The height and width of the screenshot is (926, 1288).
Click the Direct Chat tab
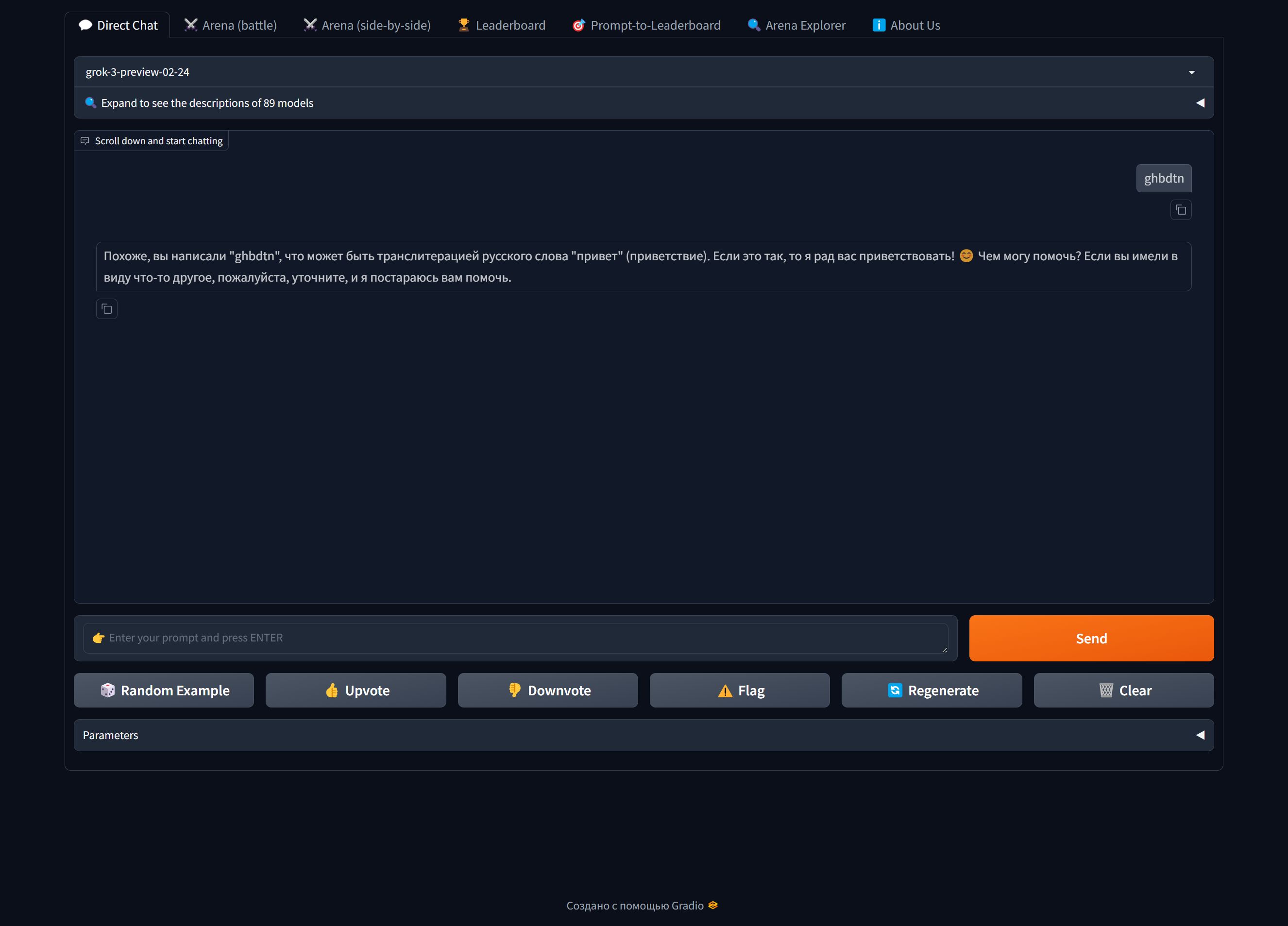point(119,24)
